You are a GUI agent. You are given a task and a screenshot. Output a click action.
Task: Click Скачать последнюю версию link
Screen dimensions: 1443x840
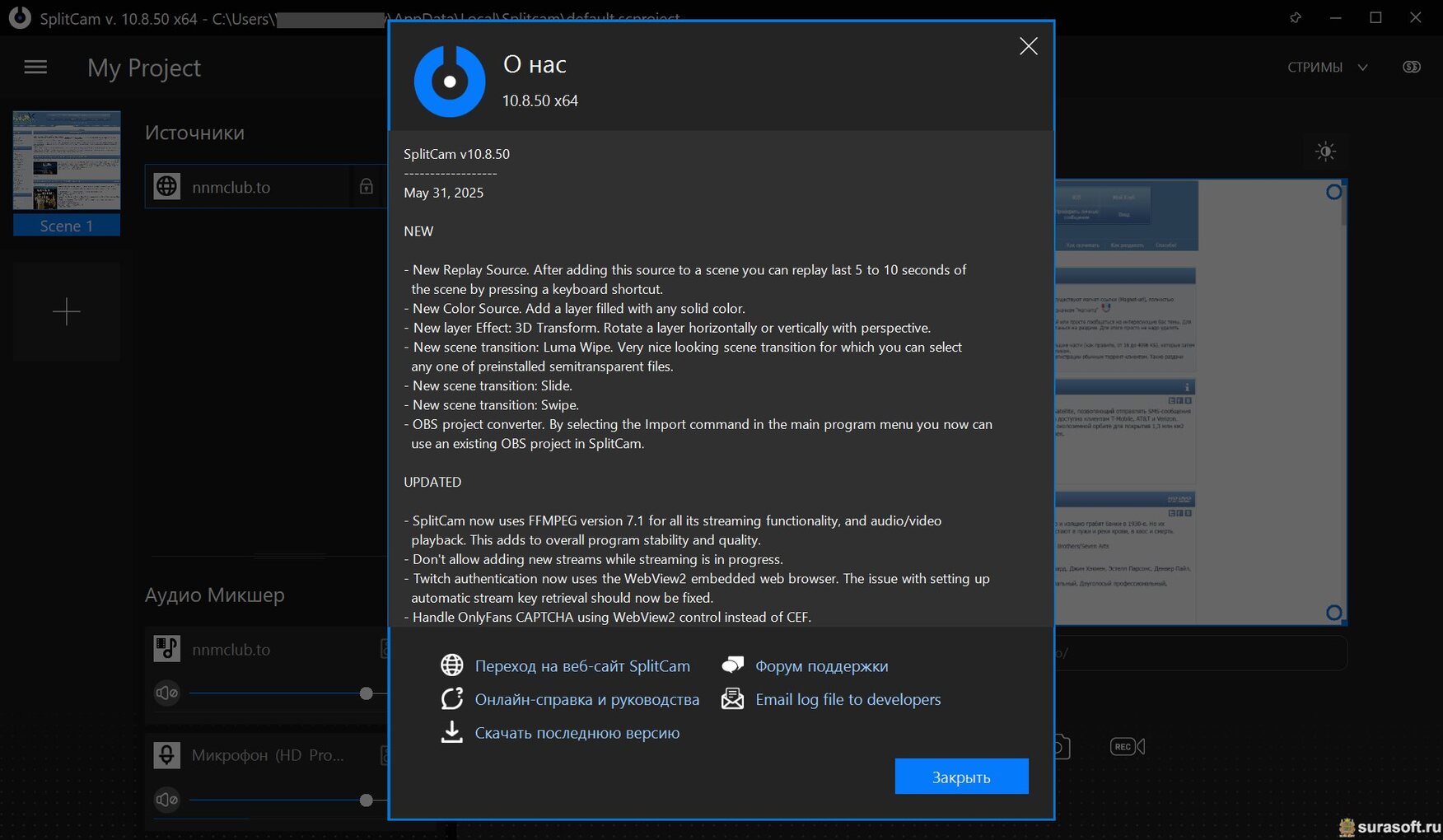click(577, 733)
